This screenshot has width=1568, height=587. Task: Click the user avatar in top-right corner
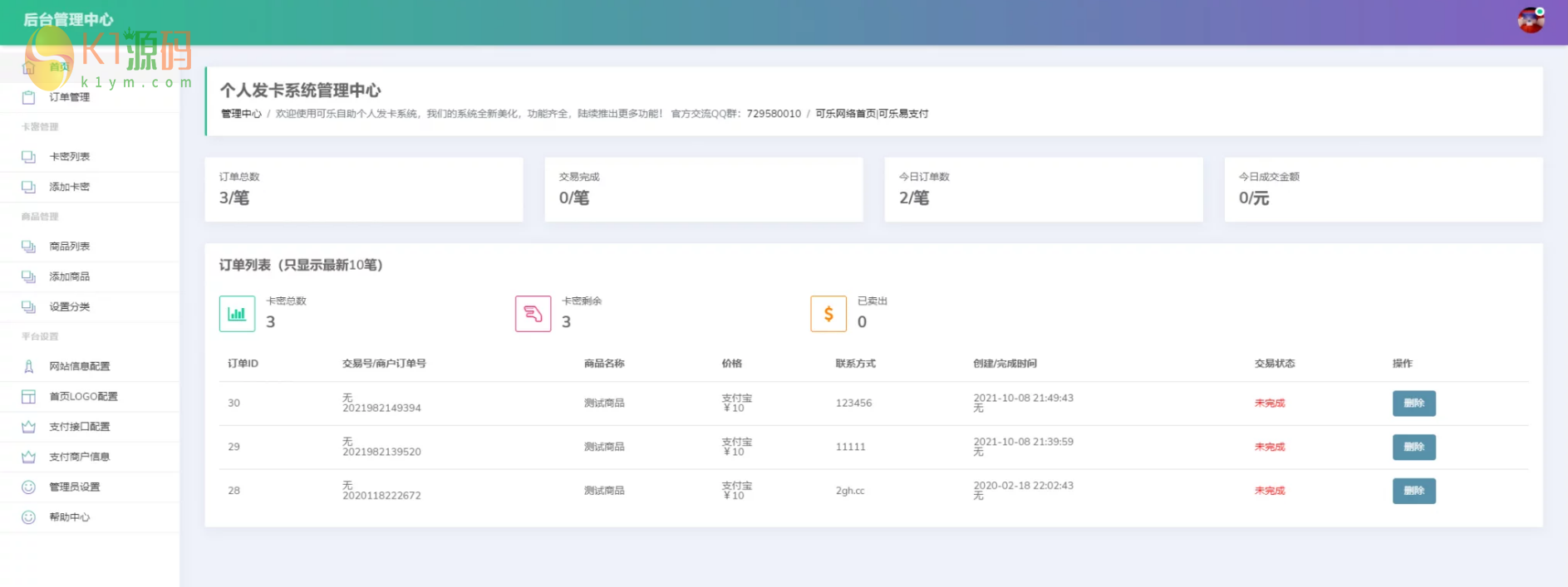[x=1531, y=20]
